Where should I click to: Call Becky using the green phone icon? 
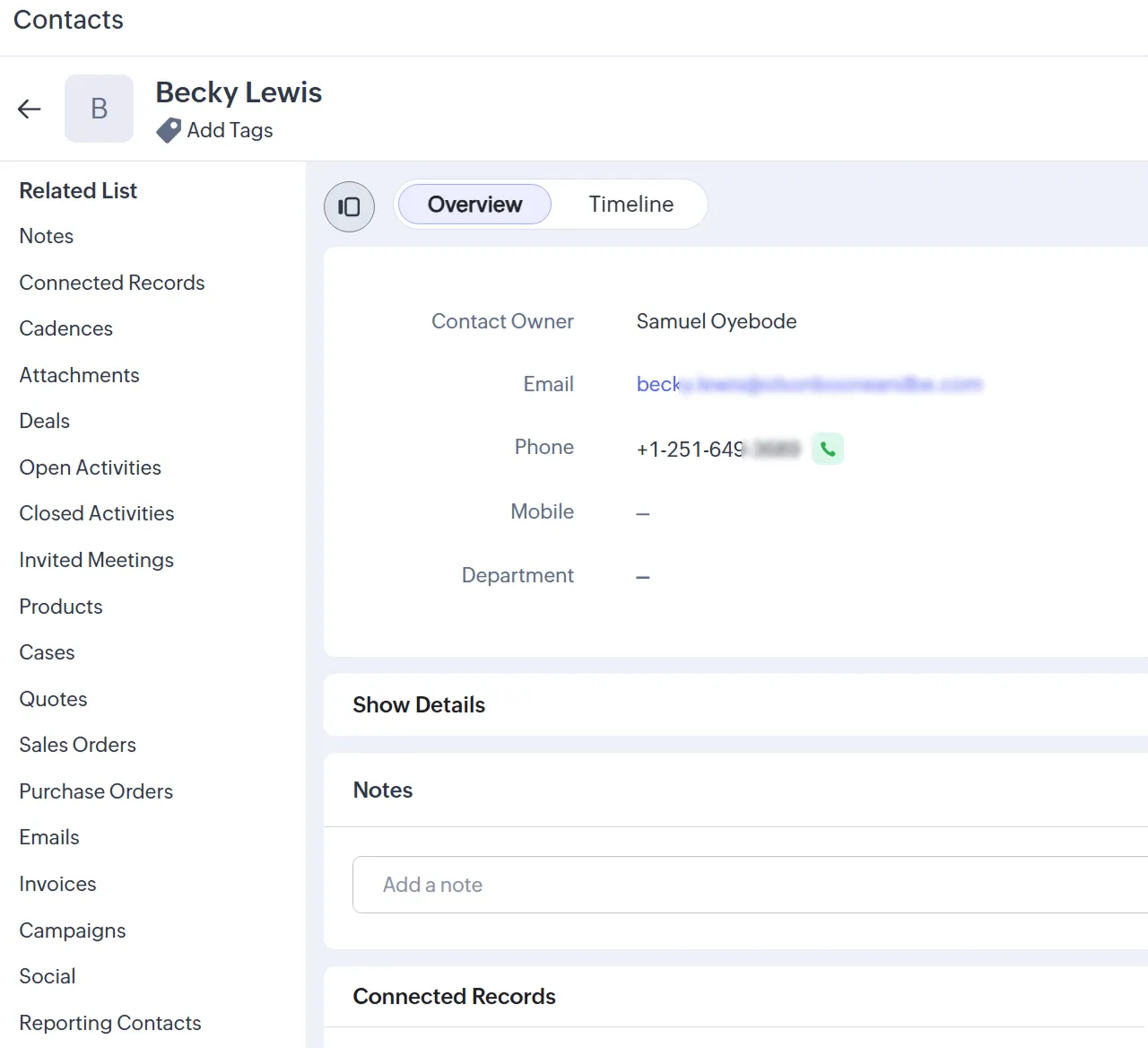click(x=828, y=449)
